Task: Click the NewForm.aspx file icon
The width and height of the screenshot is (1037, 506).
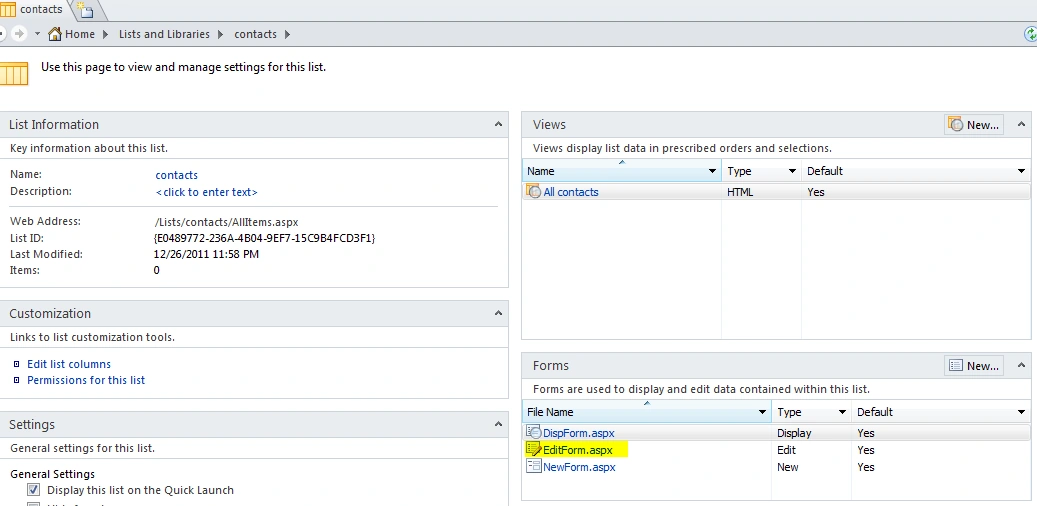Action: click(x=533, y=466)
